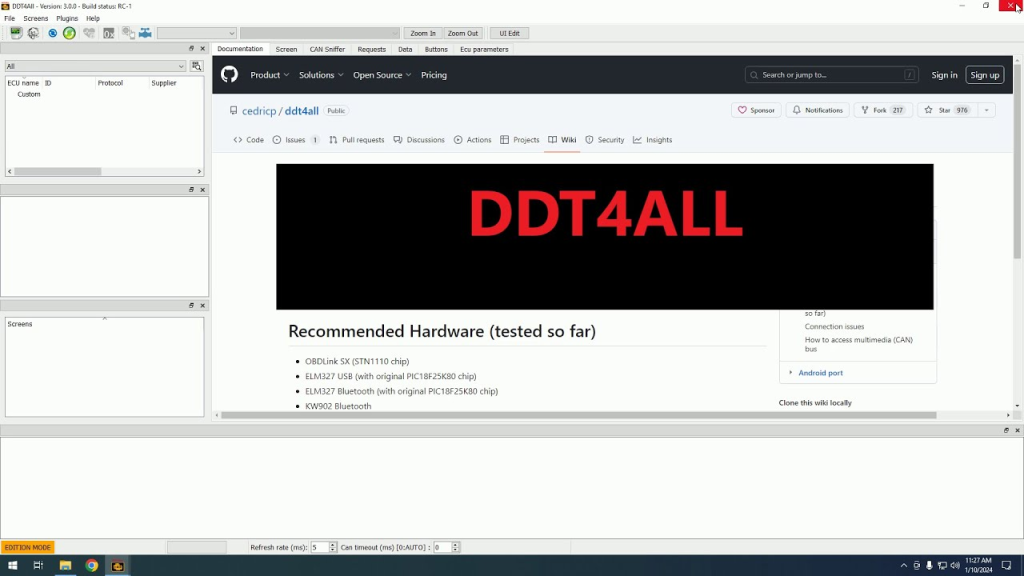Float the Screens tree panel
1024x576 pixels.
(191, 305)
